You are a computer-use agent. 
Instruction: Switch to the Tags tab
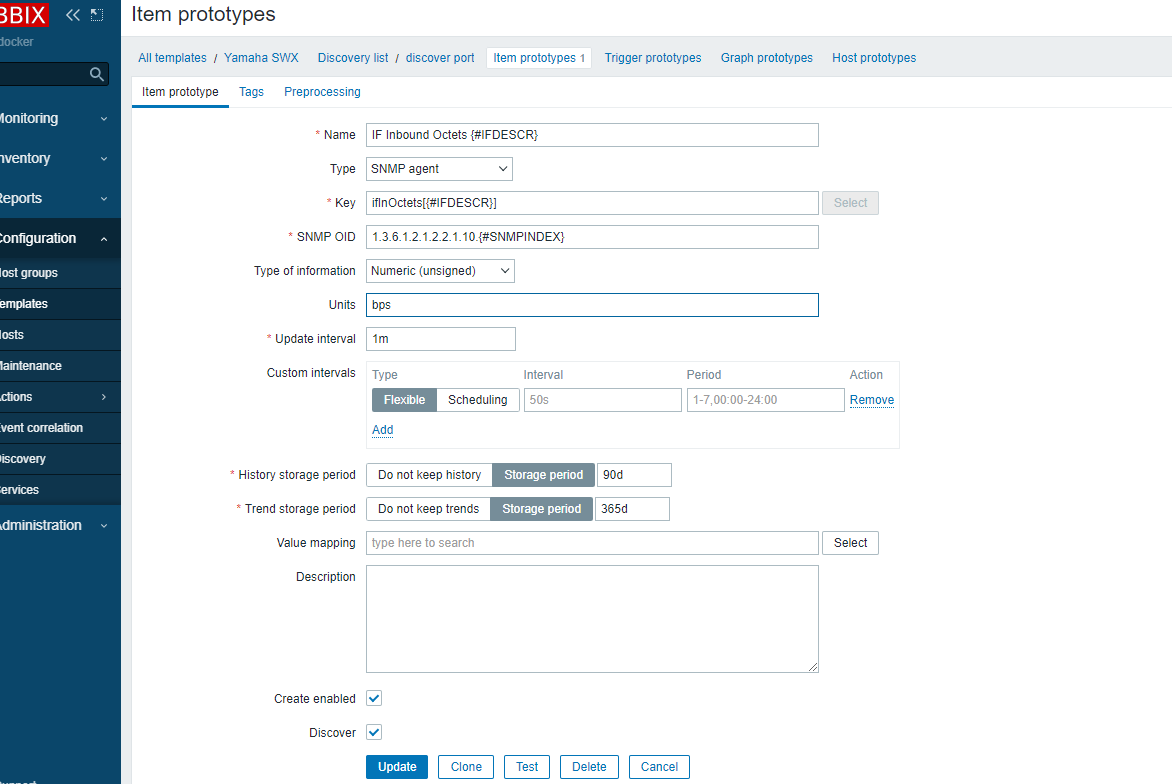251,92
